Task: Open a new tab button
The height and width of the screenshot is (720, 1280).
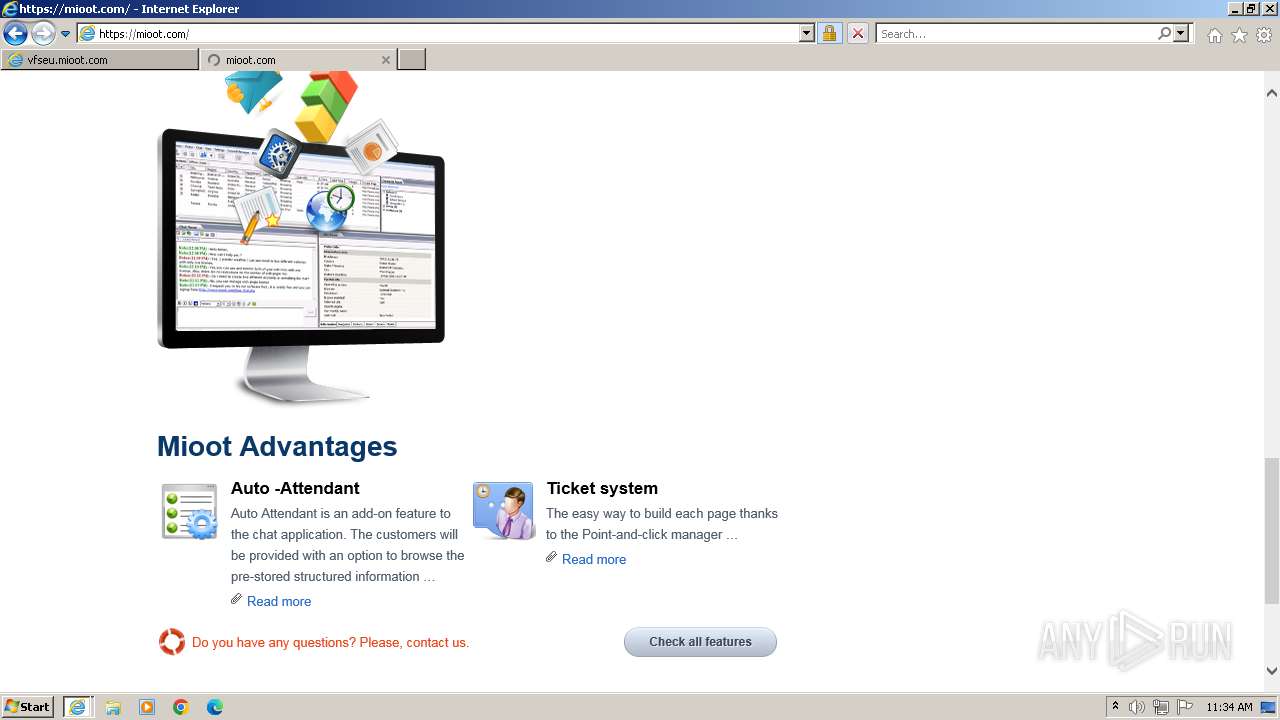Action: point(412,60)
